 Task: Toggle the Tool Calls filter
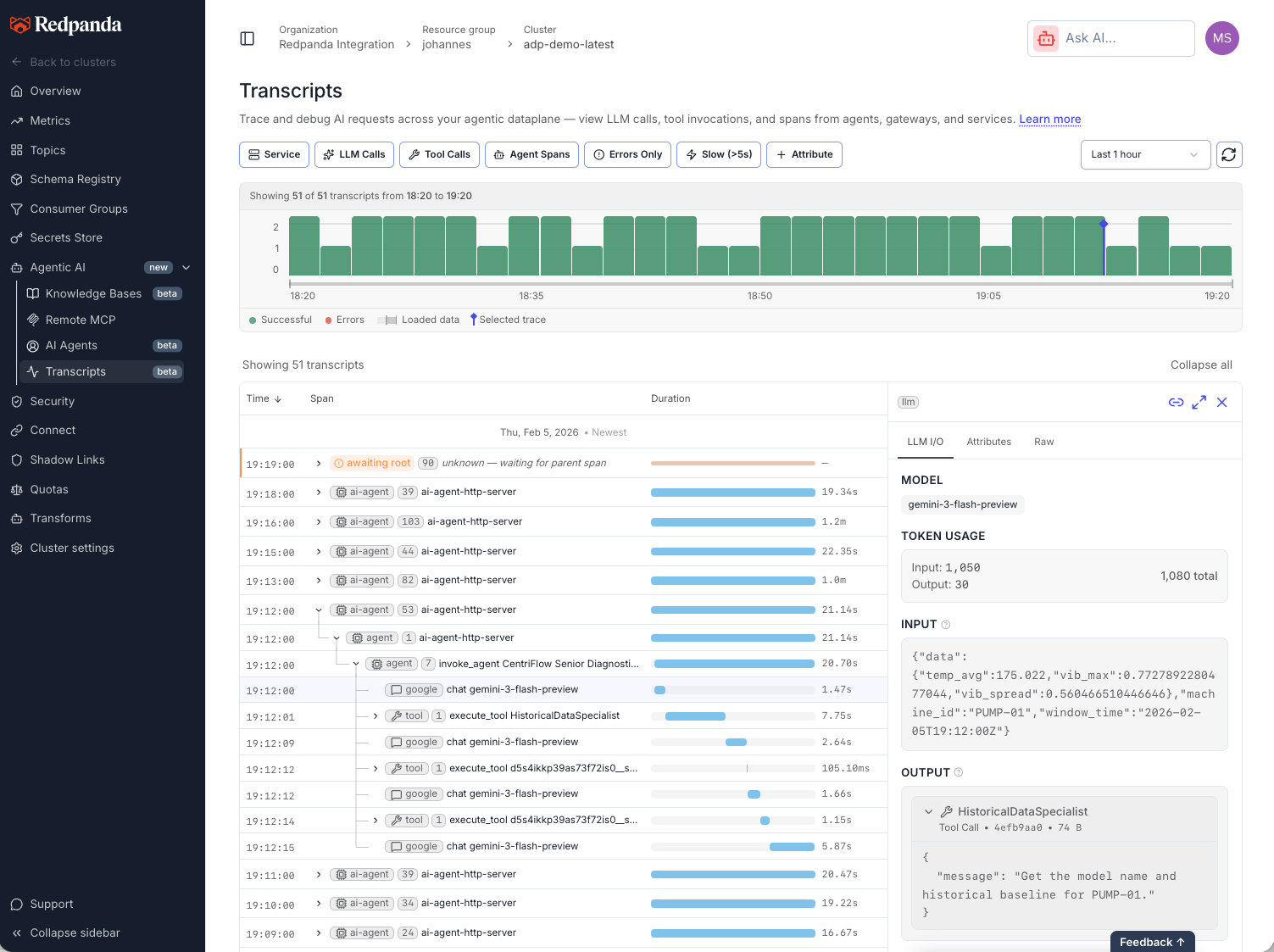click(x=439, y=154)
